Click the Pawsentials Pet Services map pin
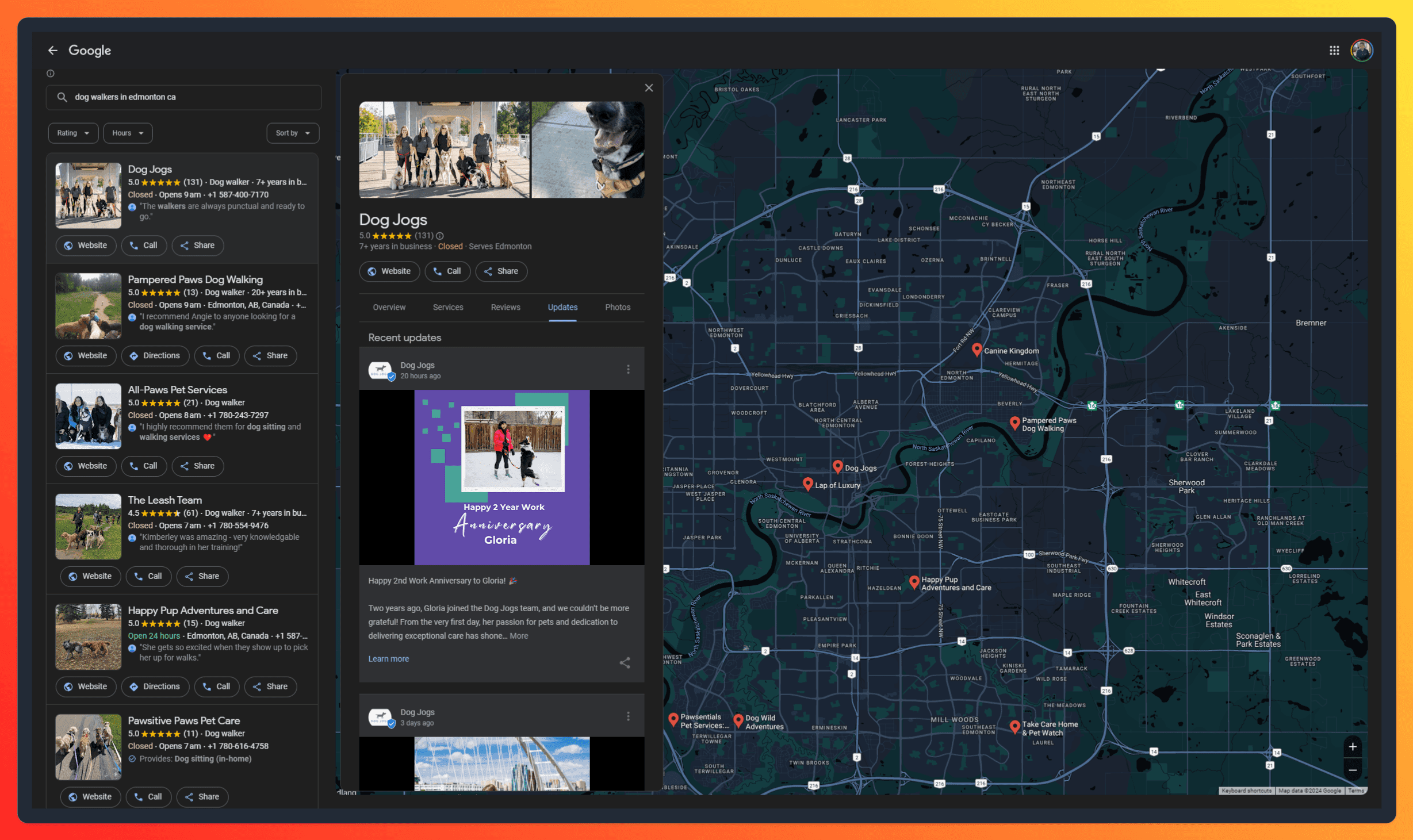The height and width of the screenshot is (840, 1413). pos(673,719)
